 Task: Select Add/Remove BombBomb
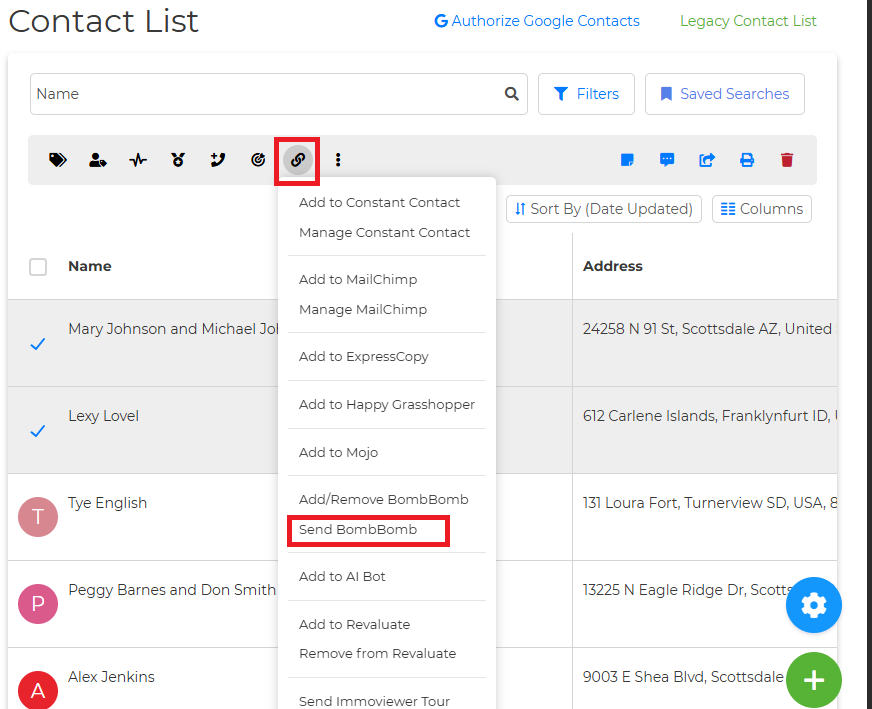tap(383, 499)
